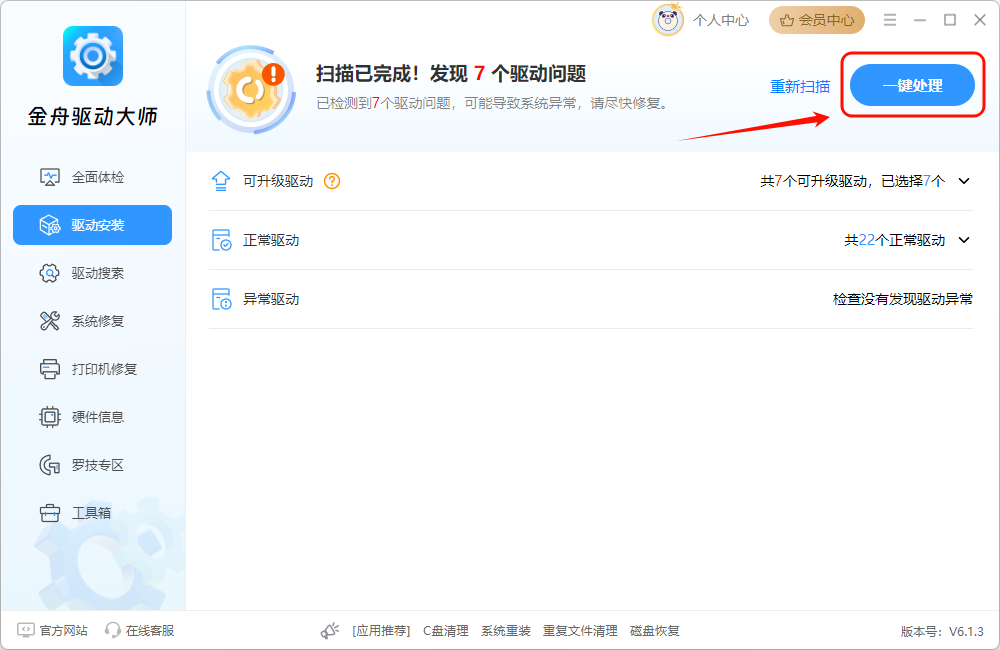Click the 驱动安装 box icon
Viewport: 1000px width, 650px height.
pos(50,225)
